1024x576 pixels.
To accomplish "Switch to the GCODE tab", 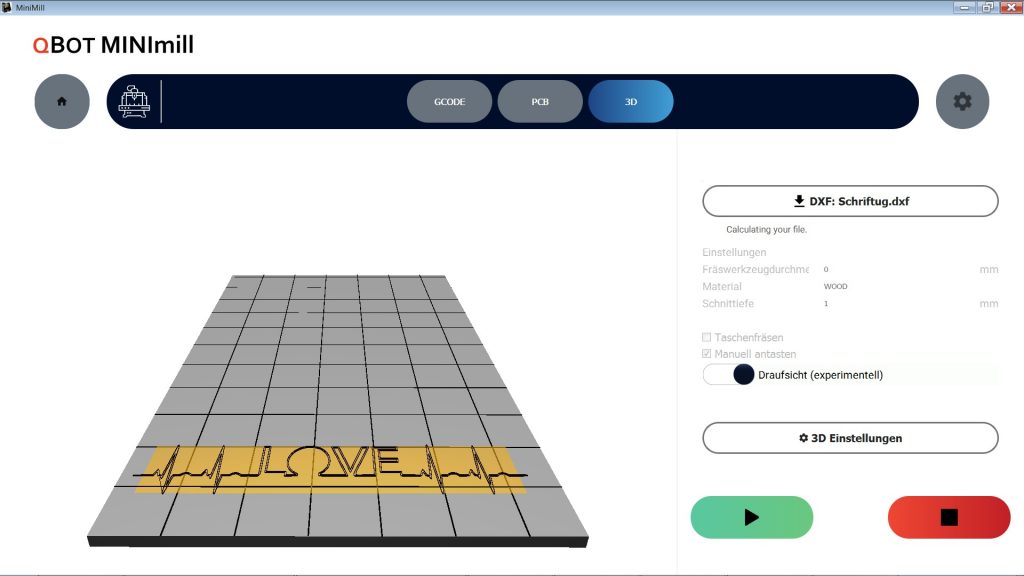I will click(x=449, y=102).
